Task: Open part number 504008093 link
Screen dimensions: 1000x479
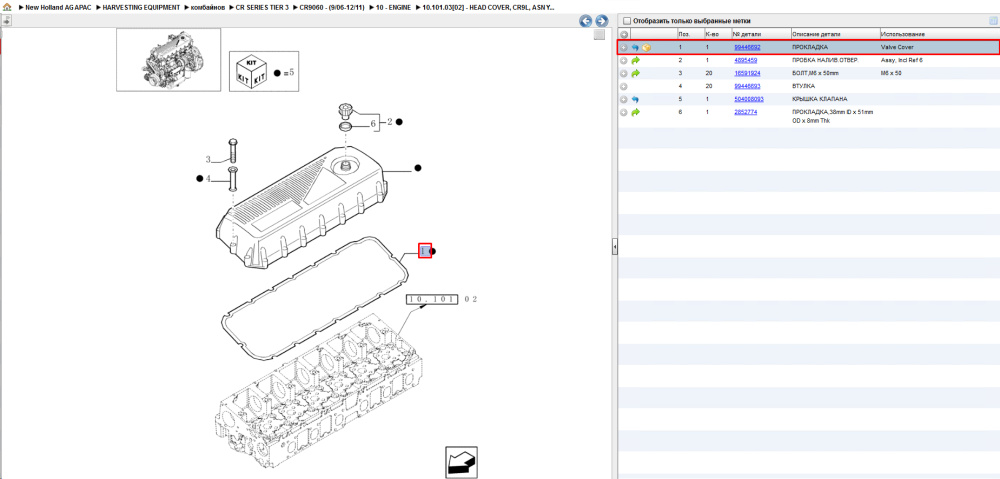Action: (749, 99)
